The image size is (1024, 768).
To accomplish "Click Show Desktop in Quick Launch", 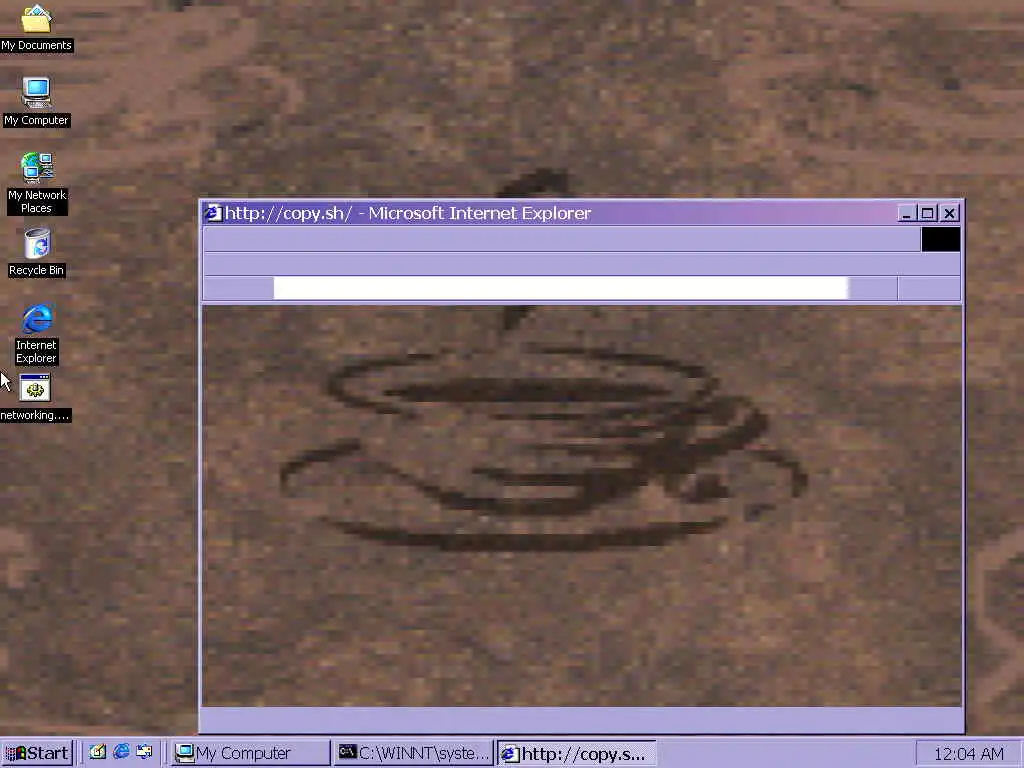I will pyautogui.click(x=98, y=752).
